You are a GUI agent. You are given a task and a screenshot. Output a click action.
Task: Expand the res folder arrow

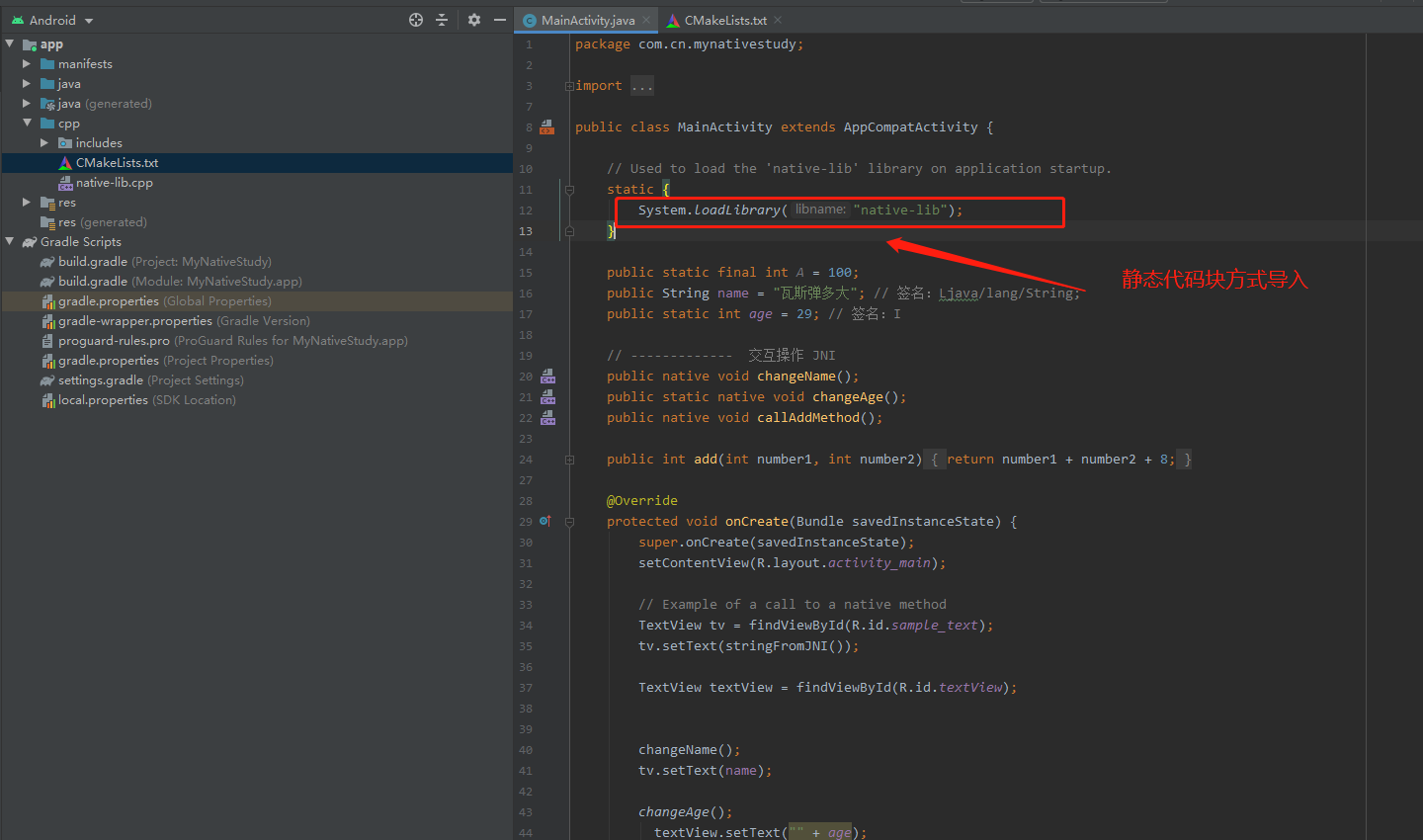[27, 202]
